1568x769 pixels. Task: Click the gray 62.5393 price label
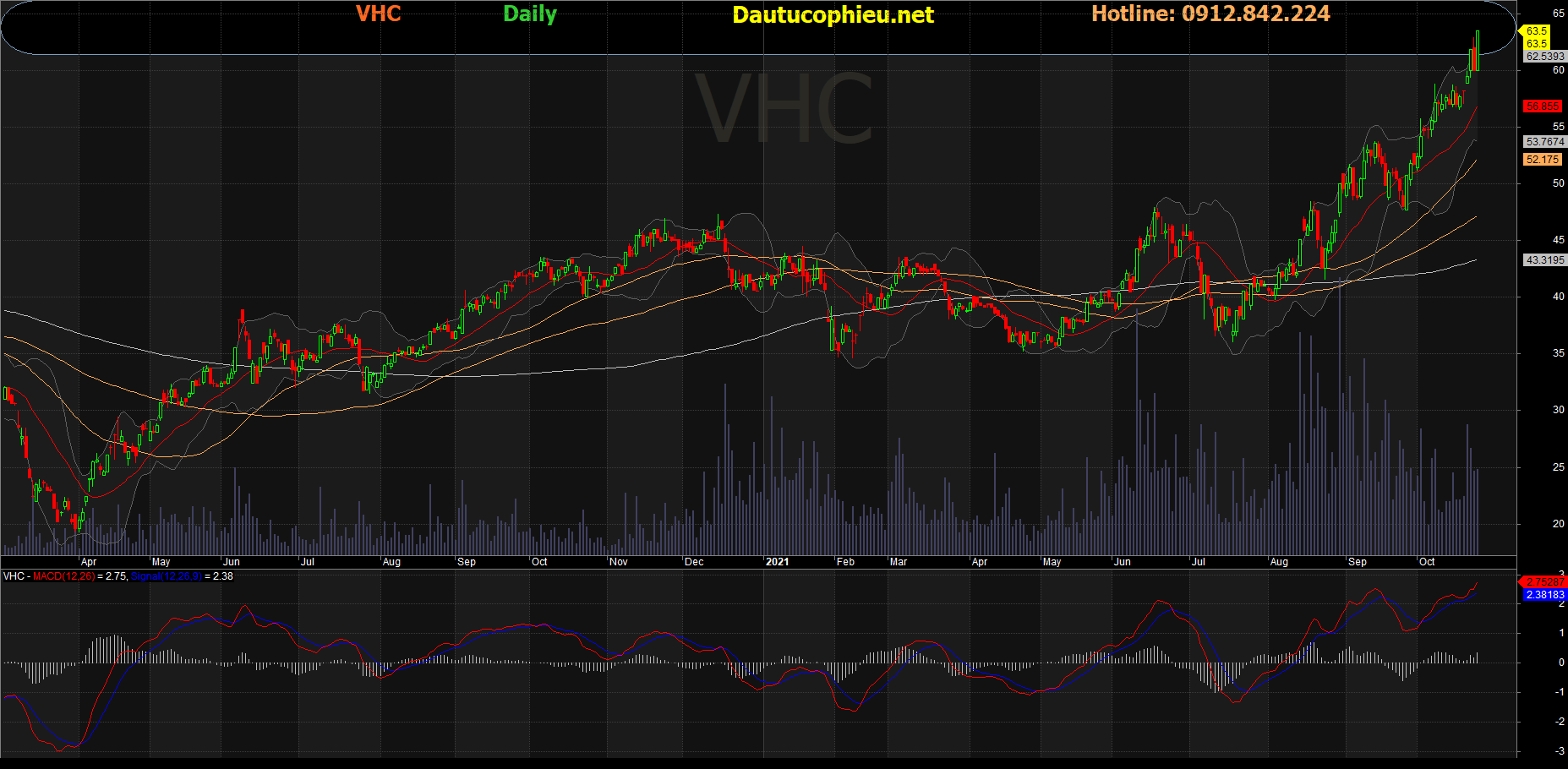[1544, 57]
